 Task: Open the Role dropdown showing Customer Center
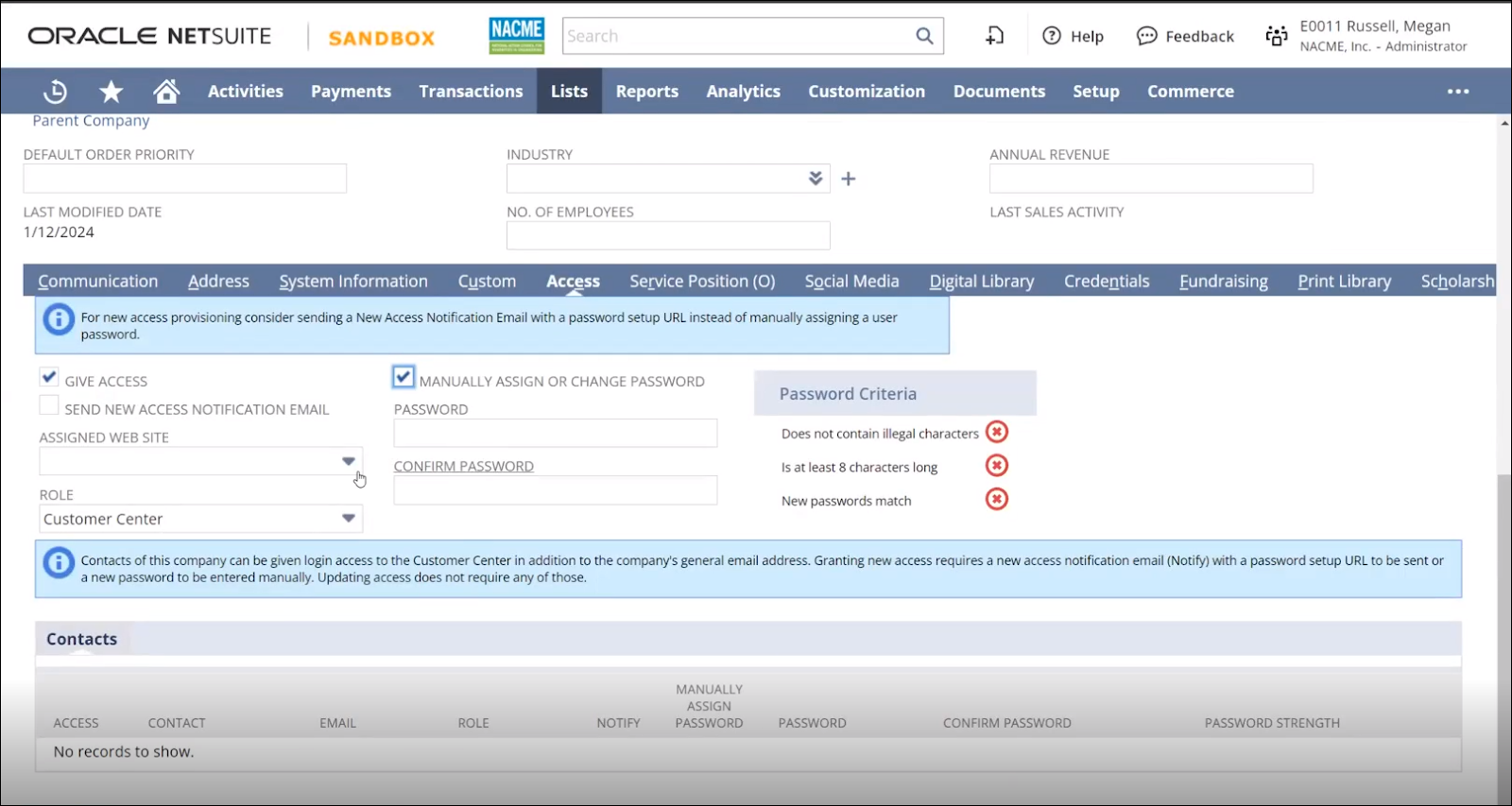[348, 518]
